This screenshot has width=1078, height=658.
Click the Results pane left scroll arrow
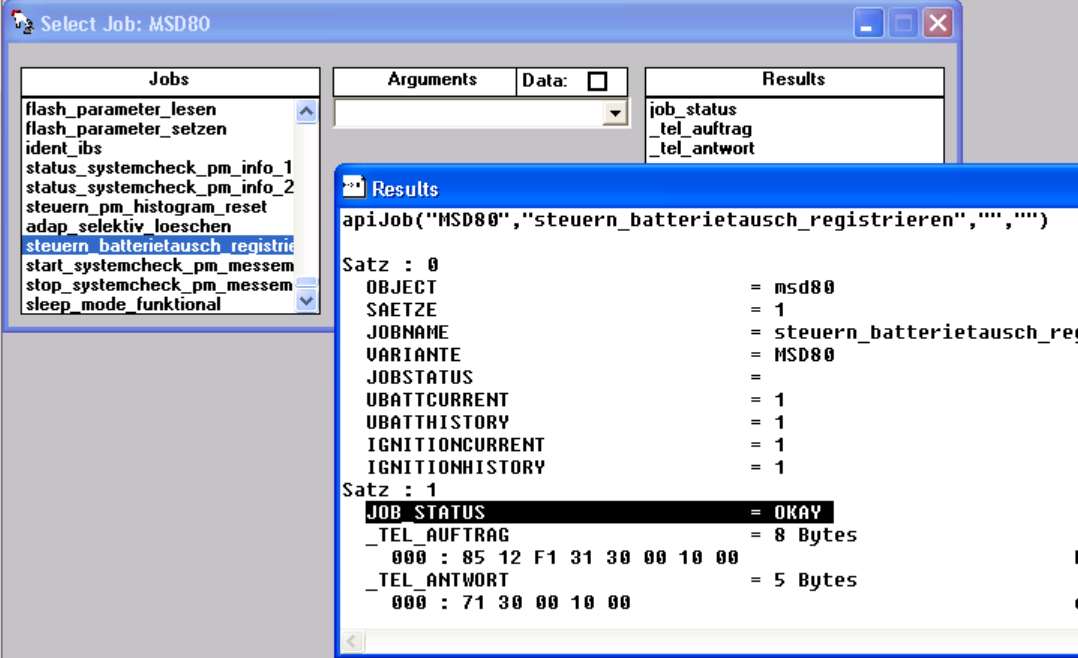pos(352,641)
